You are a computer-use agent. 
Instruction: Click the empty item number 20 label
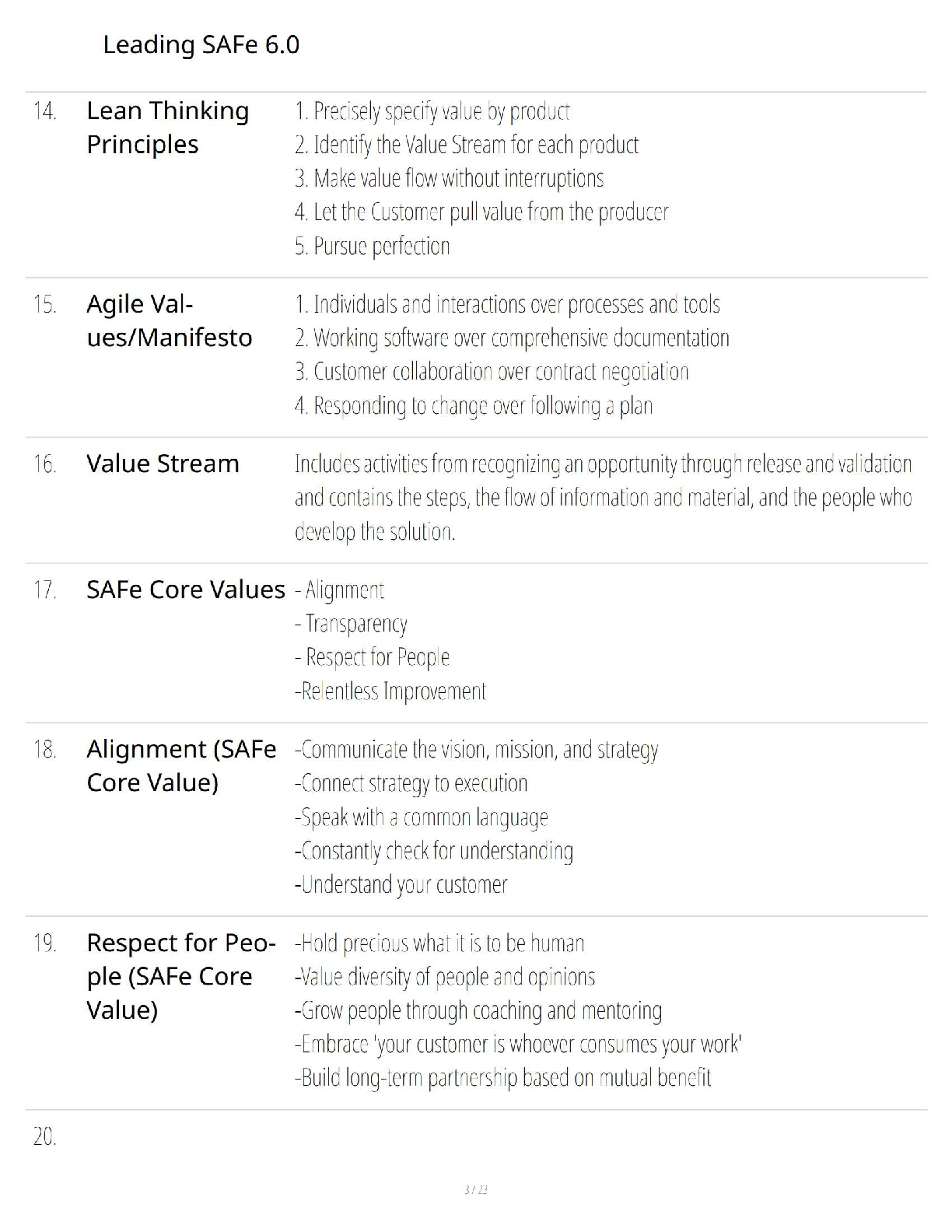click(x=44, y=1137)
